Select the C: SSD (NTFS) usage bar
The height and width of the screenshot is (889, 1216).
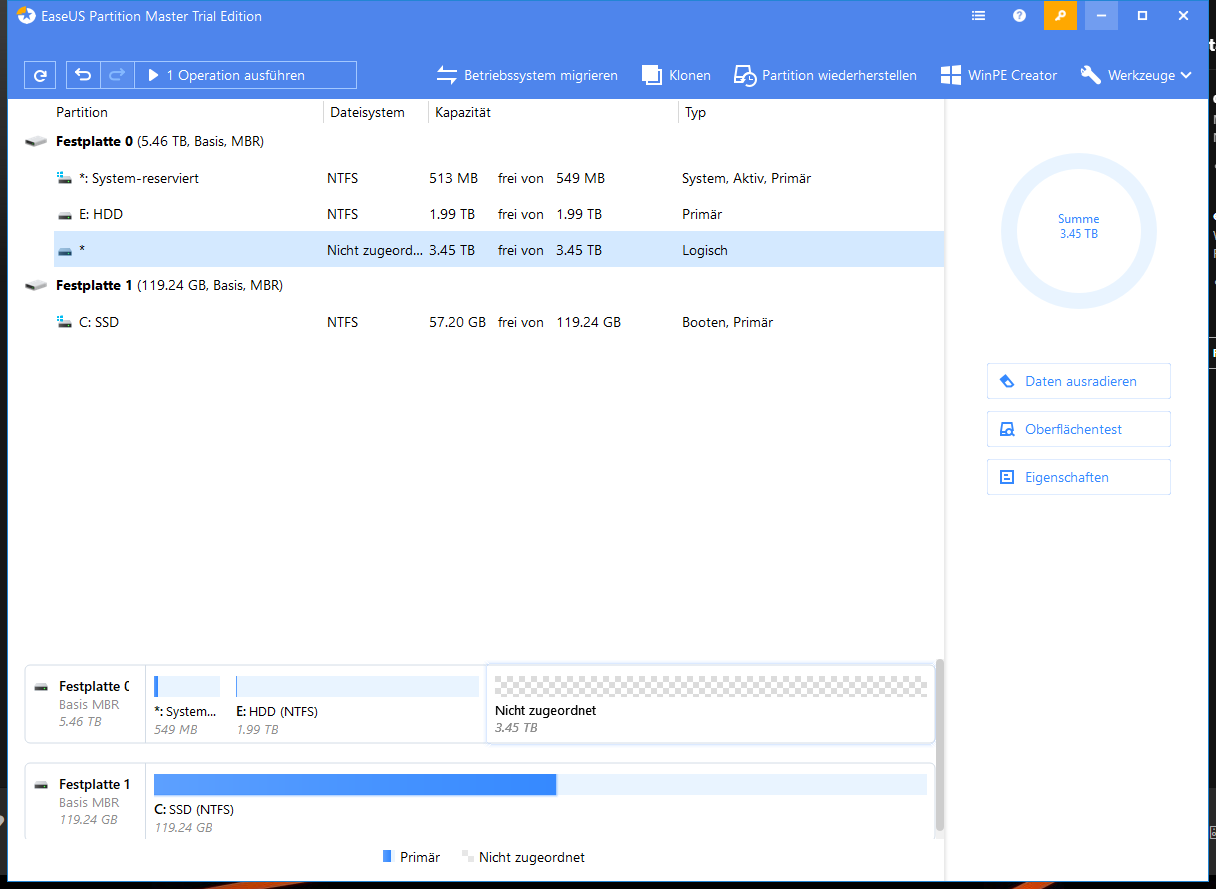(x=540, y=785)
